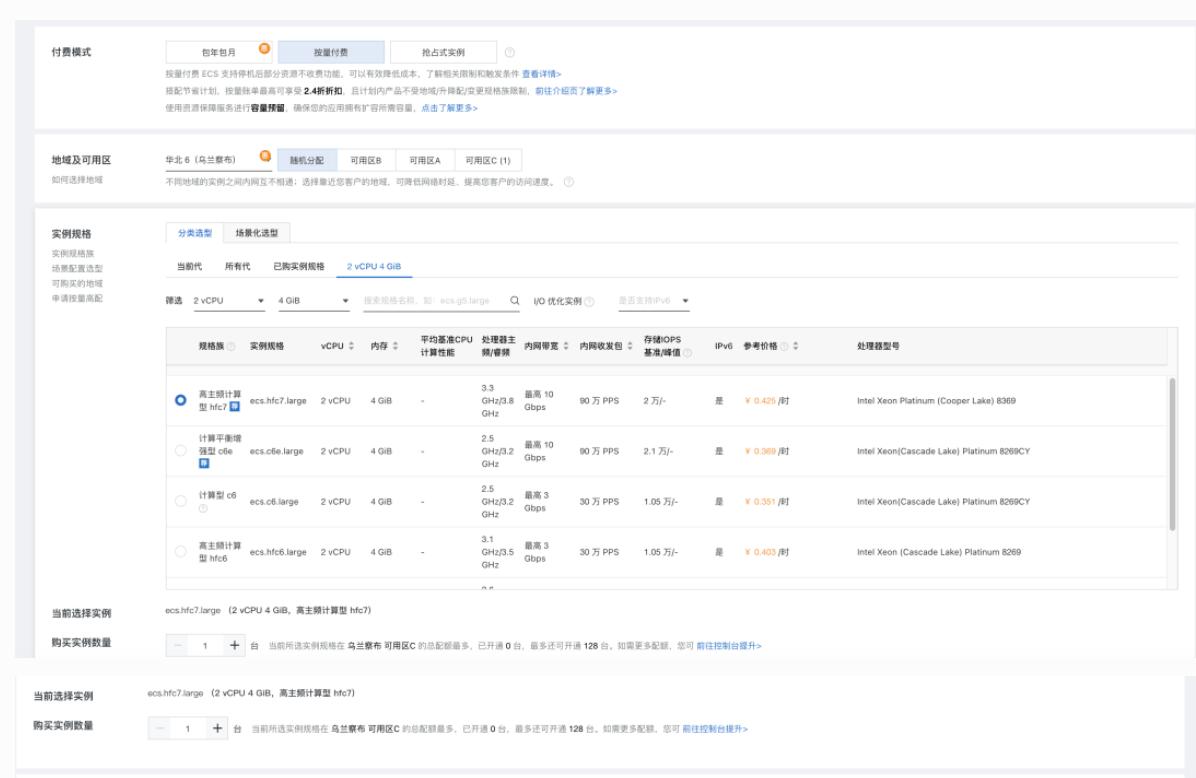Sort by 参考价格 column arrows
The width and height of the screenshot is (1196, 778).
796,346
